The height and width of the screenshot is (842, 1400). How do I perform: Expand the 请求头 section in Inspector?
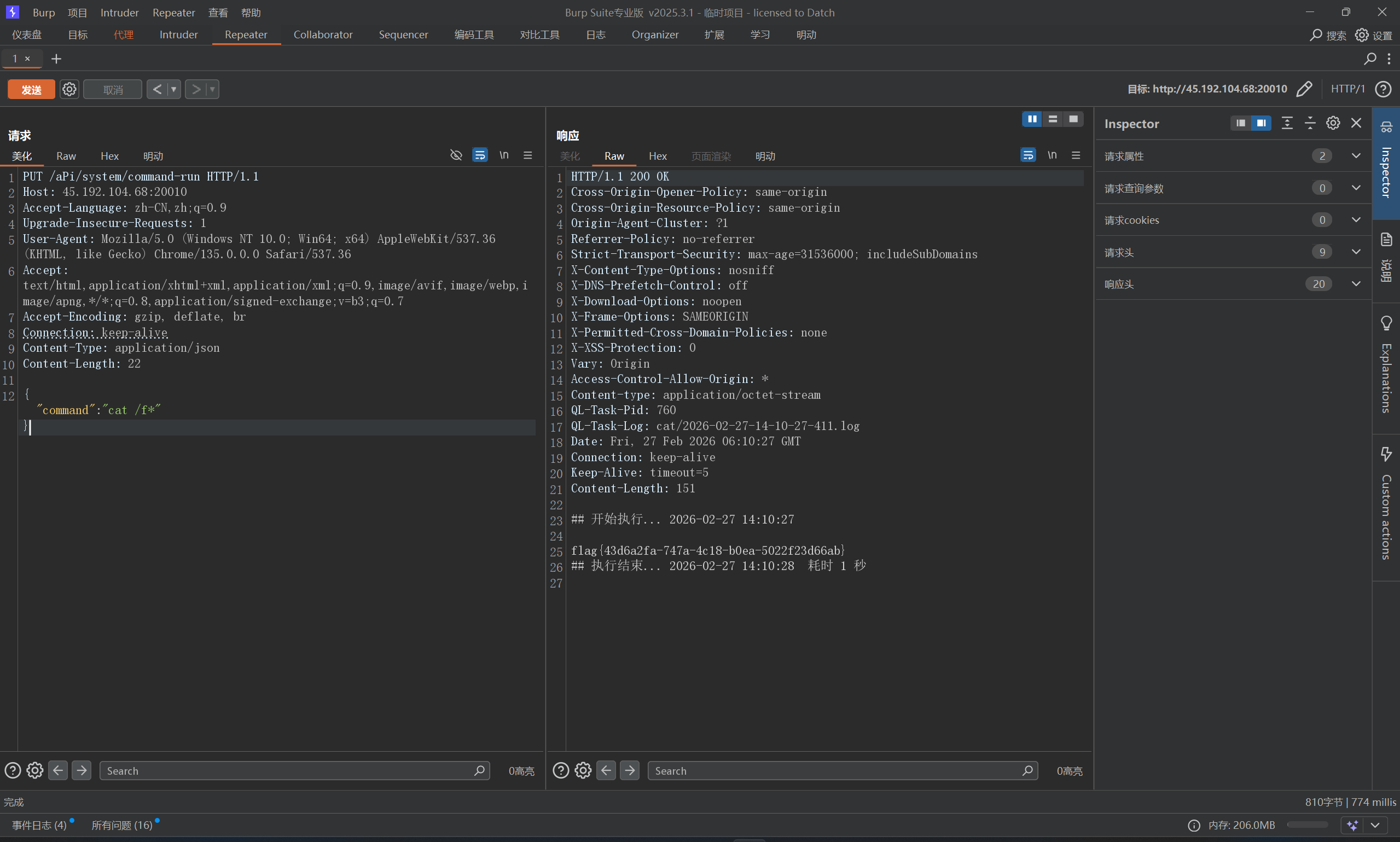[x=1356, y=252]
